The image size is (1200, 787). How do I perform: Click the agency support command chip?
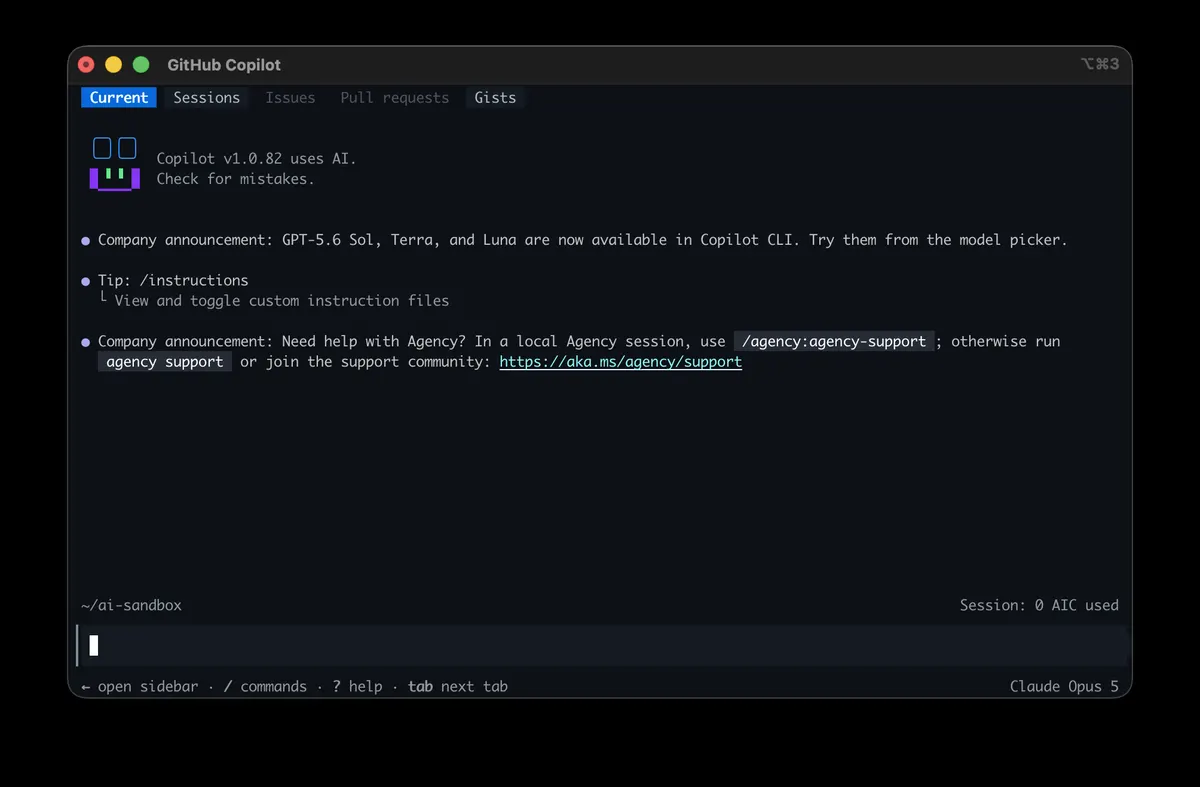click(x=164, y=362)
